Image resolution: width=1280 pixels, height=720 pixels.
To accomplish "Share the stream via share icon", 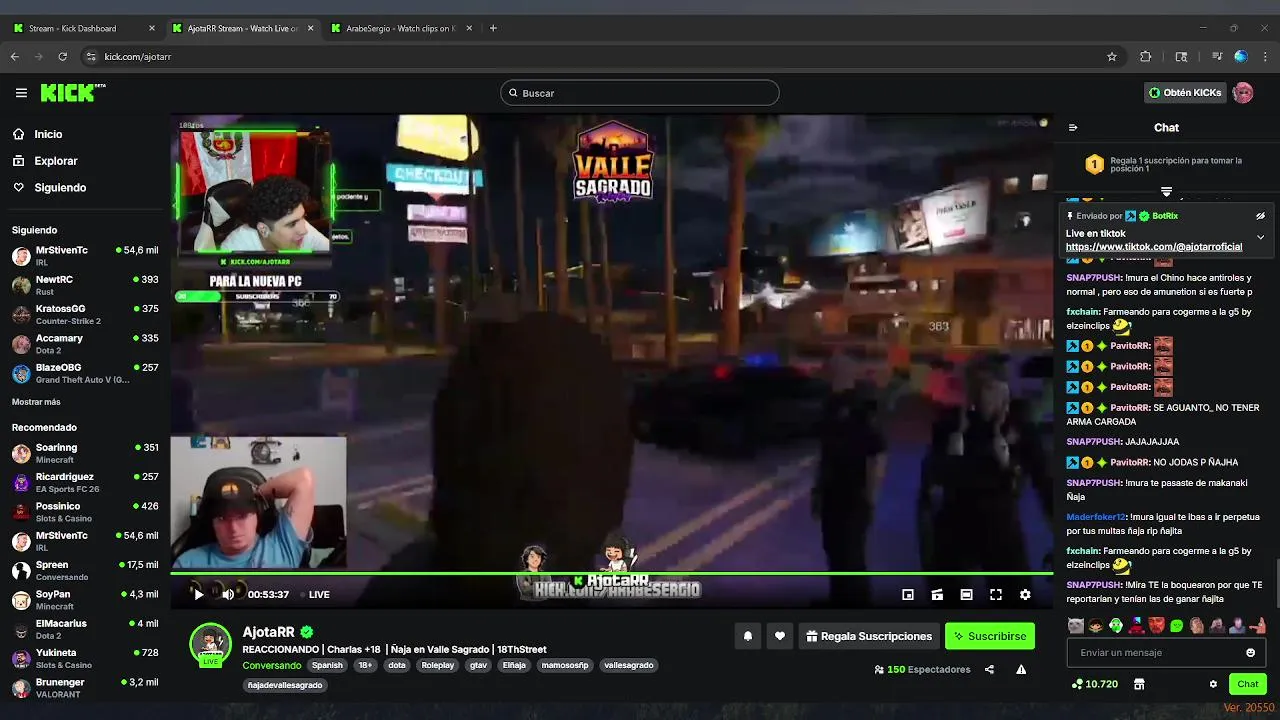I will 989,670.
